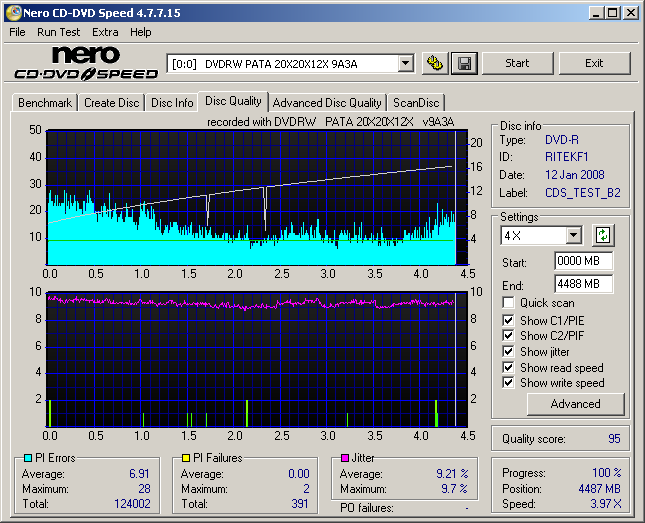Image resolution: width=645 pixels, height=523 pixels.
Task: Switch to the Benchmark tab
Action: [x=45, y=102]
